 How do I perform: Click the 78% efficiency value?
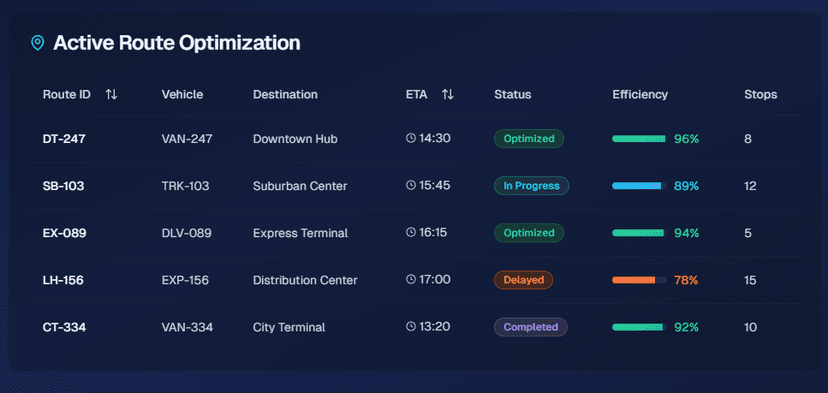(x=686, y=280)
